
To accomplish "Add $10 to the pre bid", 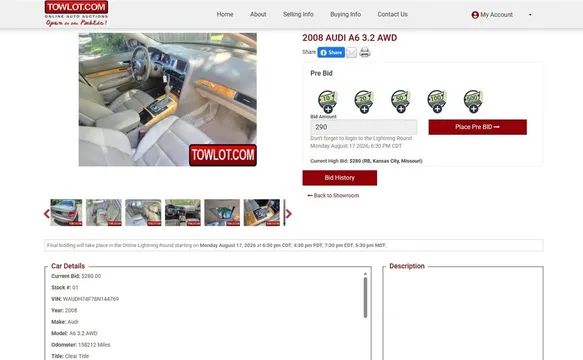I will (x=328, y=102).
